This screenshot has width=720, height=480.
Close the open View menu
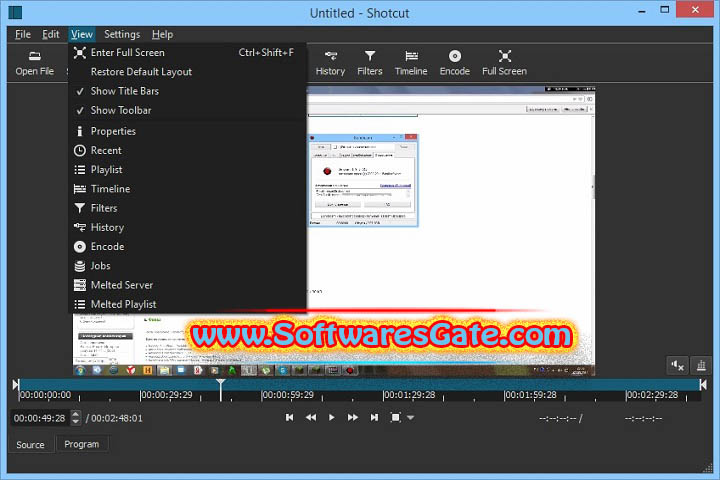pos(82,34)
